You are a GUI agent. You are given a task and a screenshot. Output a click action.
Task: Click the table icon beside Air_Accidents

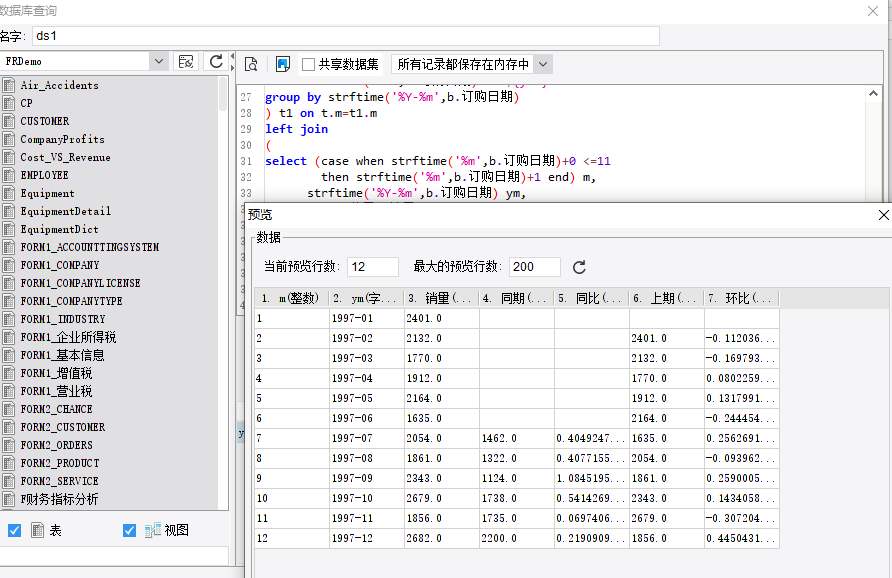9,85
